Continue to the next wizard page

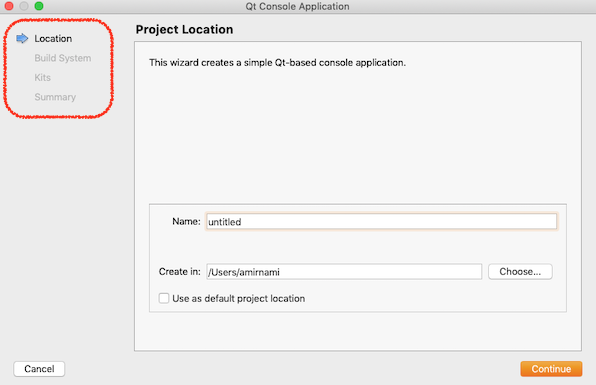[551, 369]
